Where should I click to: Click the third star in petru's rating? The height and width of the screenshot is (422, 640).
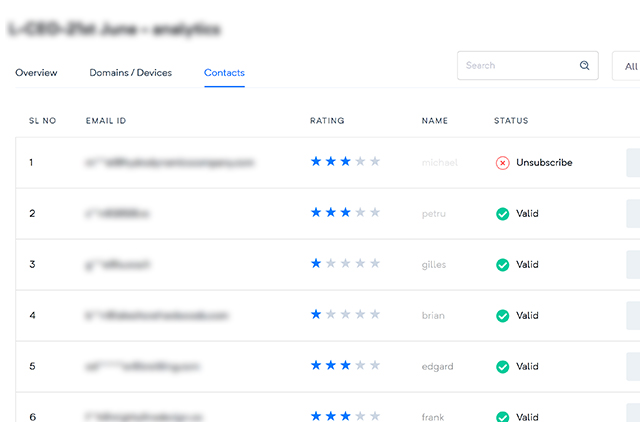345,212
